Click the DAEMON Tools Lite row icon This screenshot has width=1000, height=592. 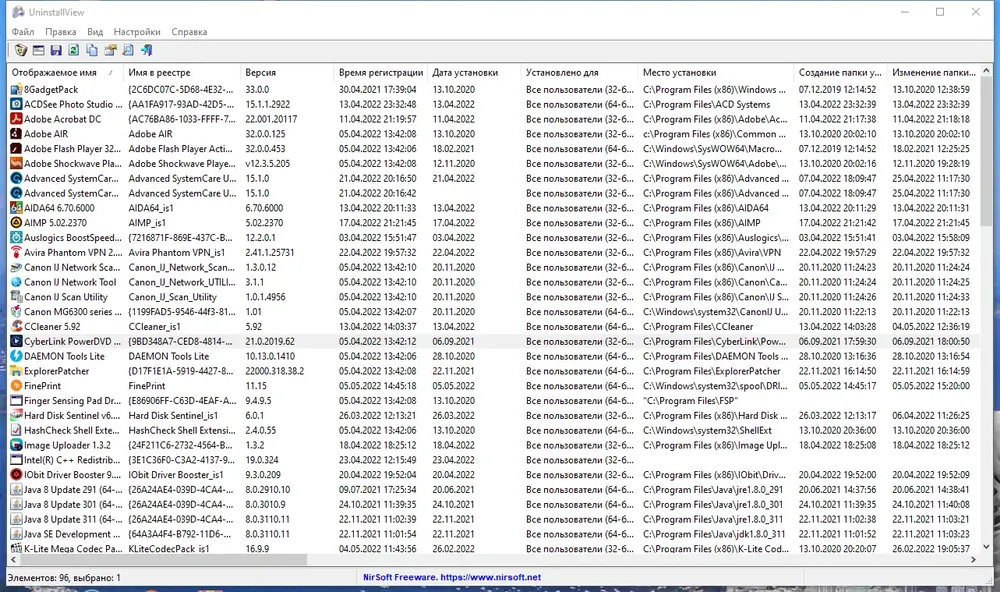click(x=17, y=356)
